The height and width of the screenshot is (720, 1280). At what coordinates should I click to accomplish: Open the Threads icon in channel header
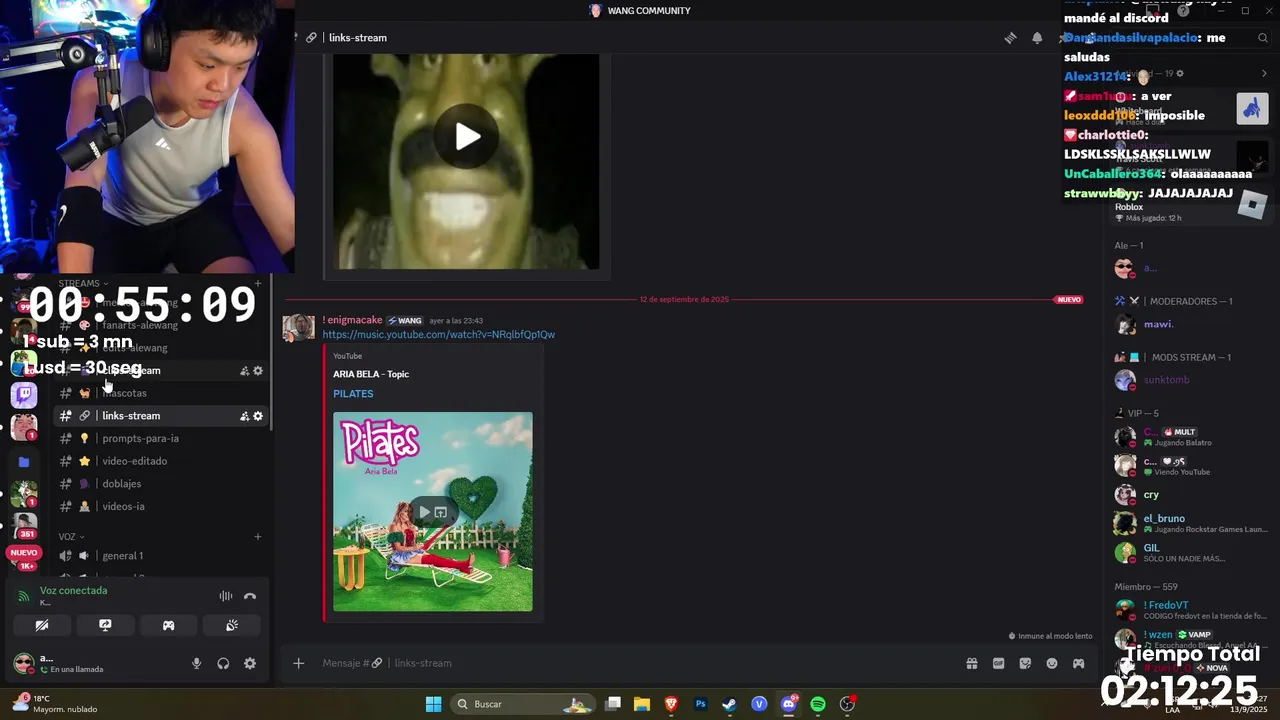point(1010,38)
